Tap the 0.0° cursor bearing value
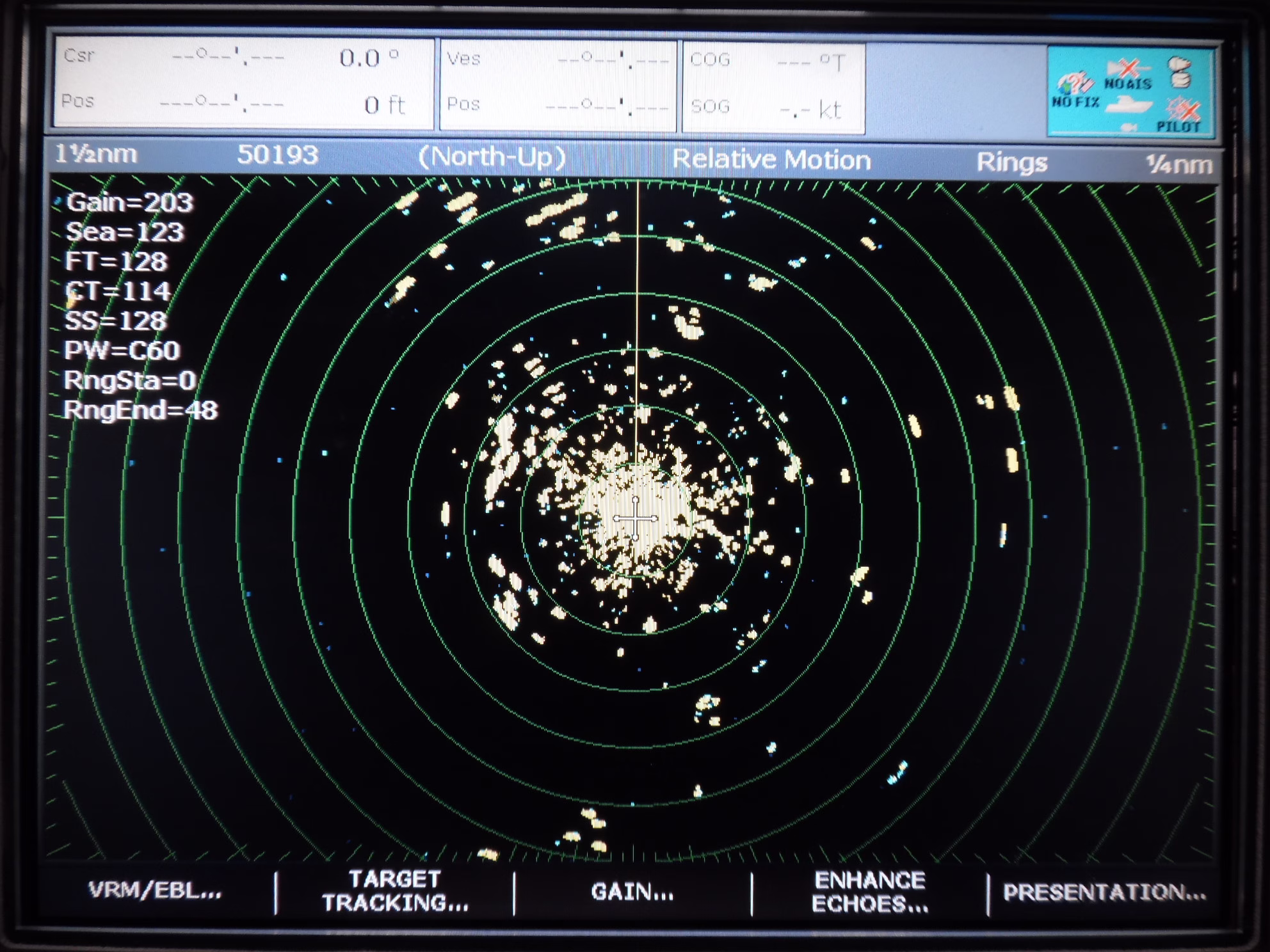 coord(369,58)
